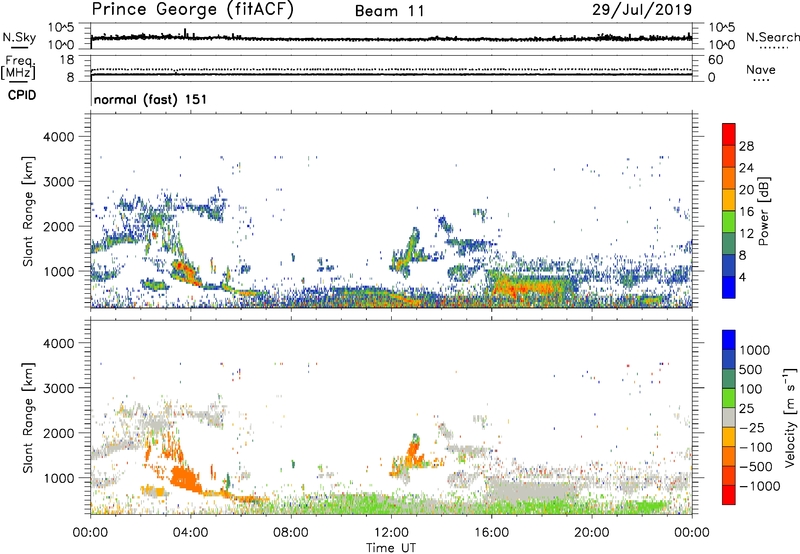
Task: Click the red bottom of velocity colorbar
Action: 729,495
